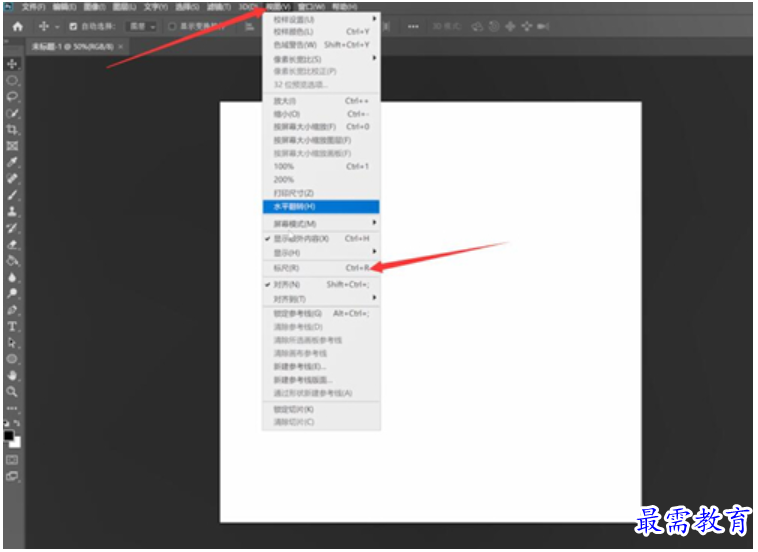Select the Ellipse shape tool
Viewport: 758px width, 552px height.
coord(12,359)
